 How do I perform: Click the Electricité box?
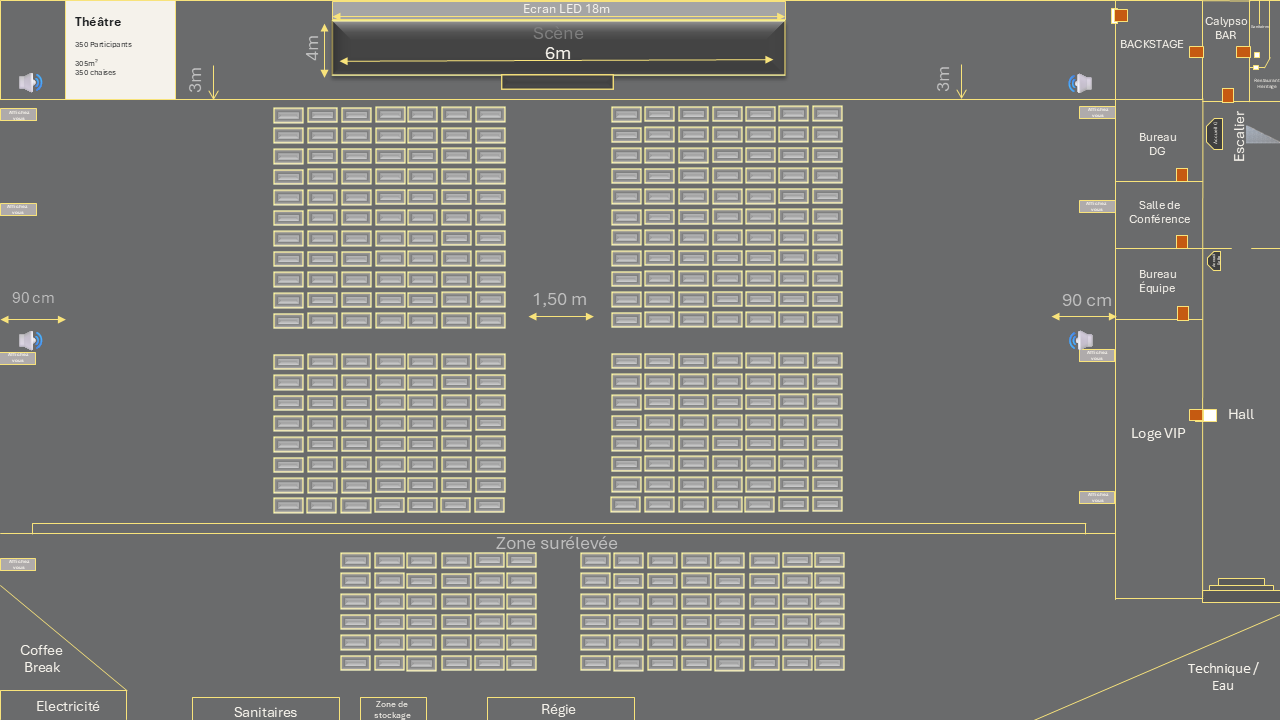tap(64, 706)
